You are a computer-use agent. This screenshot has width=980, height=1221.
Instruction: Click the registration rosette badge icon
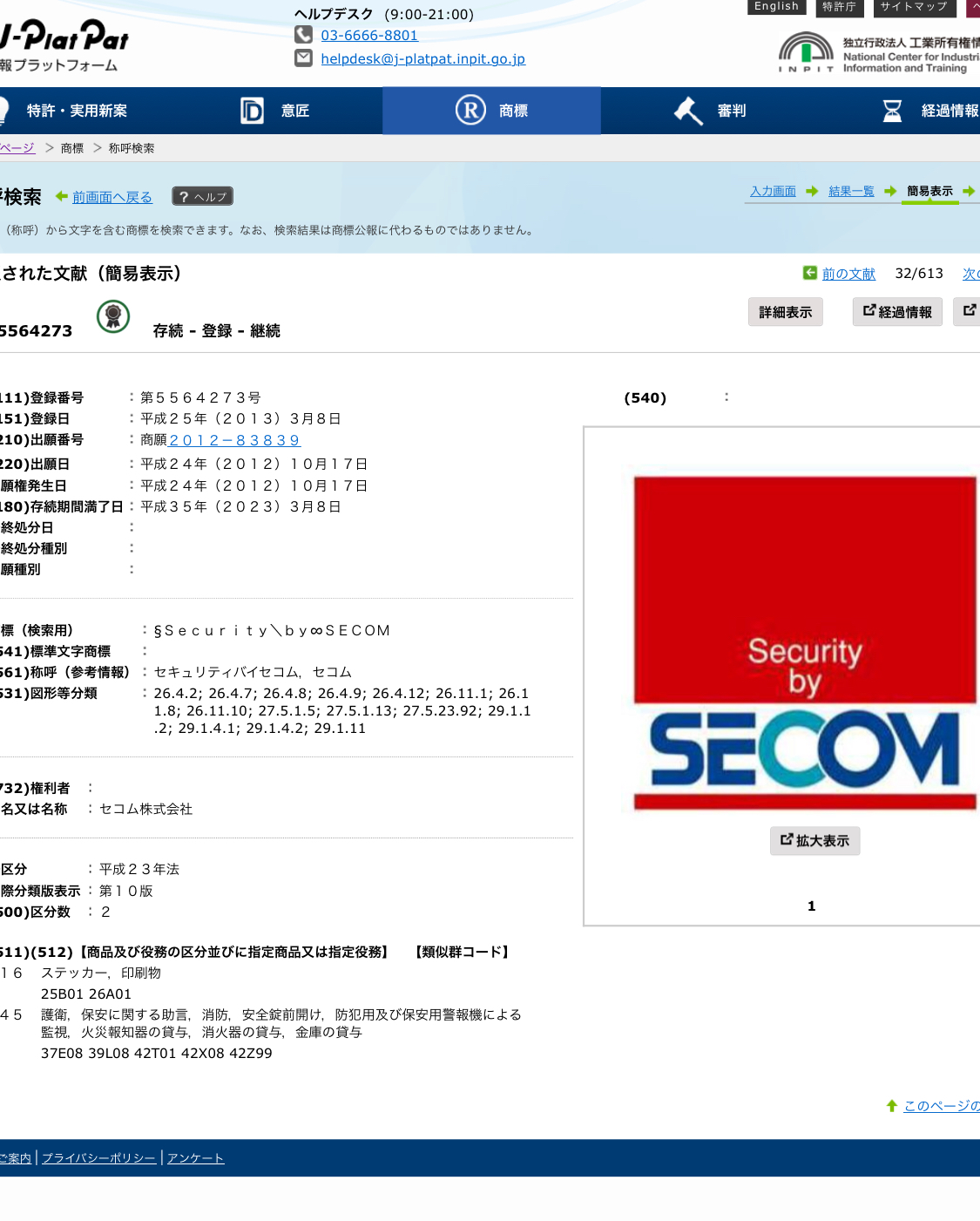pyautogui.click(x=113, y=315)
